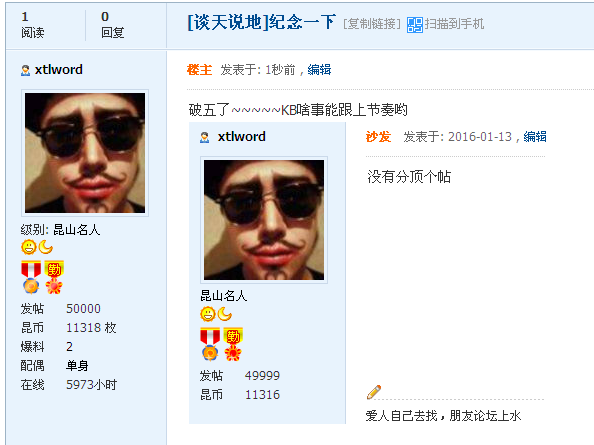594x445 pixels.
Task: Click the user icon beside quoted xtlword
Action: (x=205, y=137)
